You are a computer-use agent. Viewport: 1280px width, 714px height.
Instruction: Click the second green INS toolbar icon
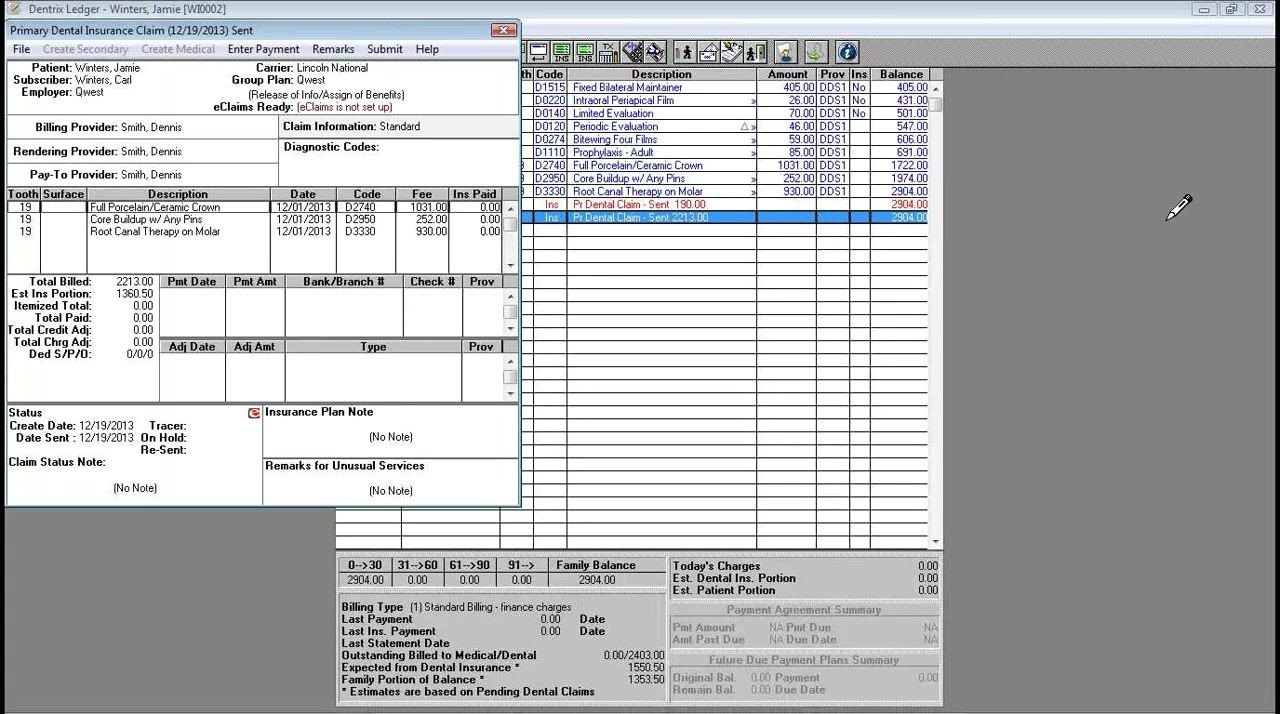[x=585, y=52]
